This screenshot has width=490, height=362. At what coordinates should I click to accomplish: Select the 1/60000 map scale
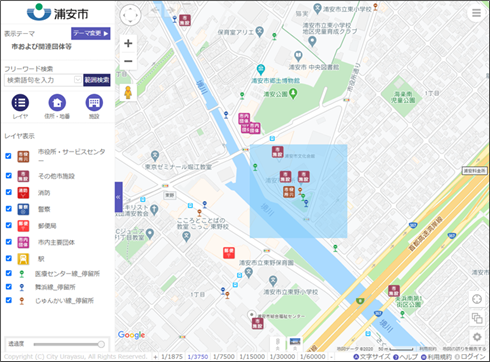pos(313,357)
